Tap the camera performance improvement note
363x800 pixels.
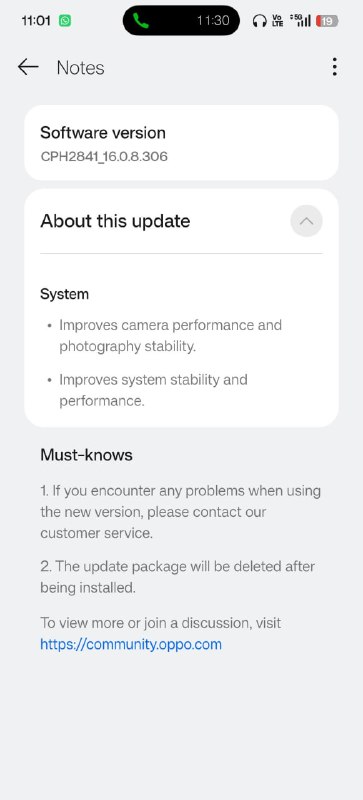[x=171, y=336]
